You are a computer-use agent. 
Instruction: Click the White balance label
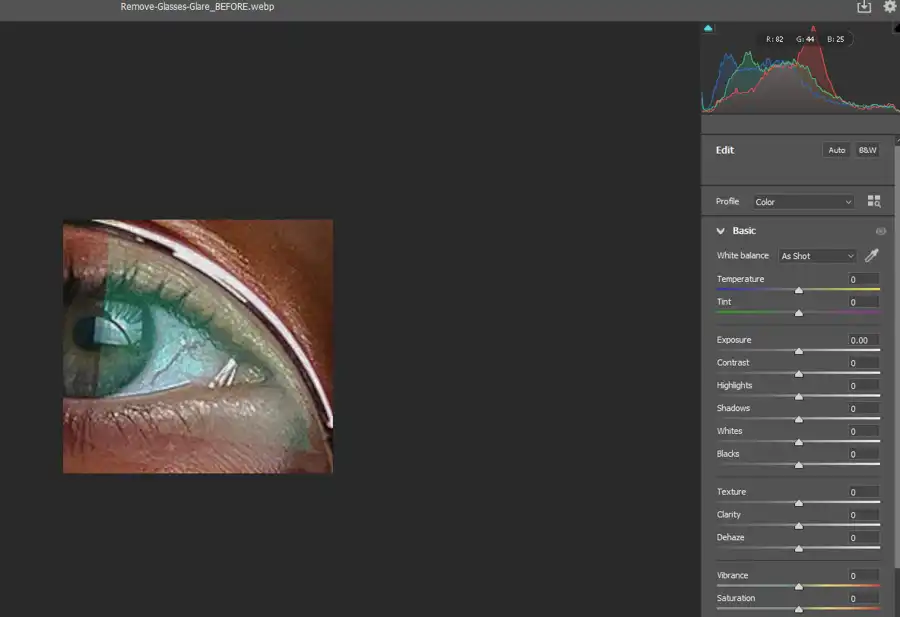(742, 256)
